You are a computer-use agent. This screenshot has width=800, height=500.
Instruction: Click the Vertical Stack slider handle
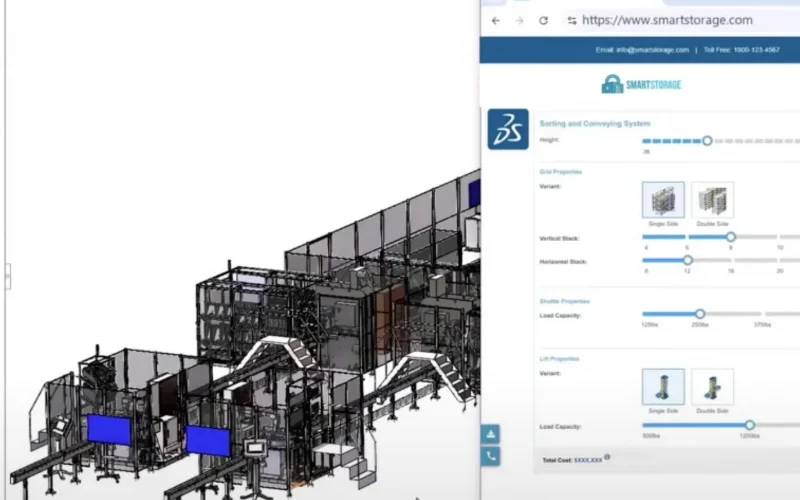[731, 237]
